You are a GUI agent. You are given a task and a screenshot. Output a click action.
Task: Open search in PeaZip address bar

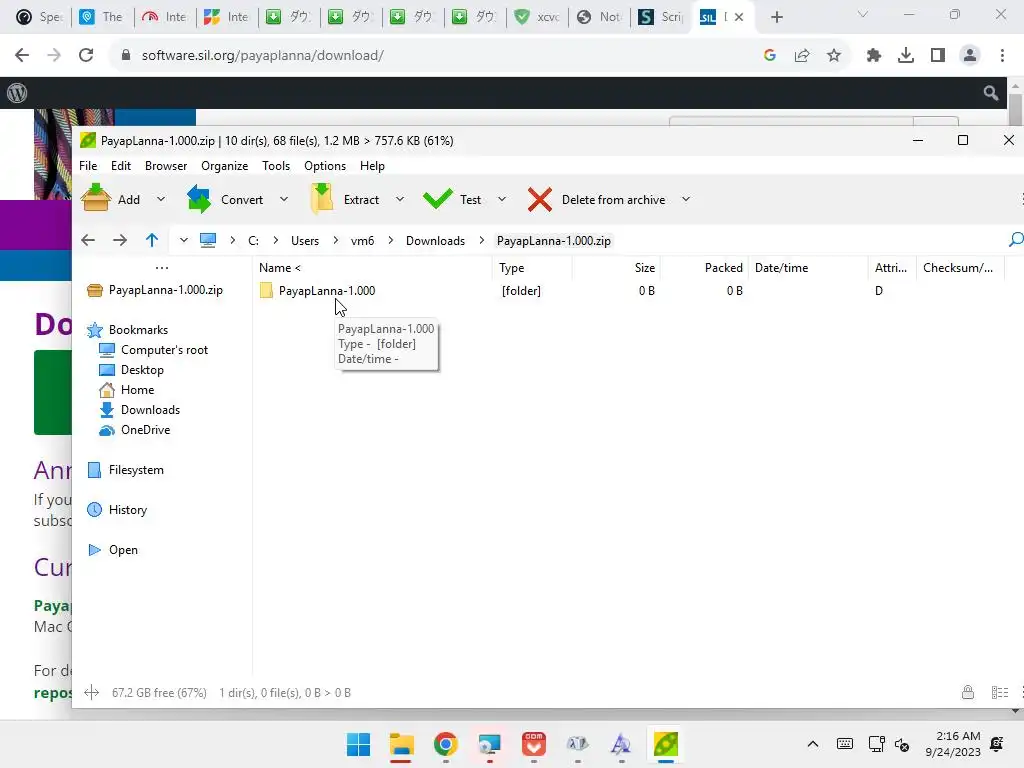1016,240
